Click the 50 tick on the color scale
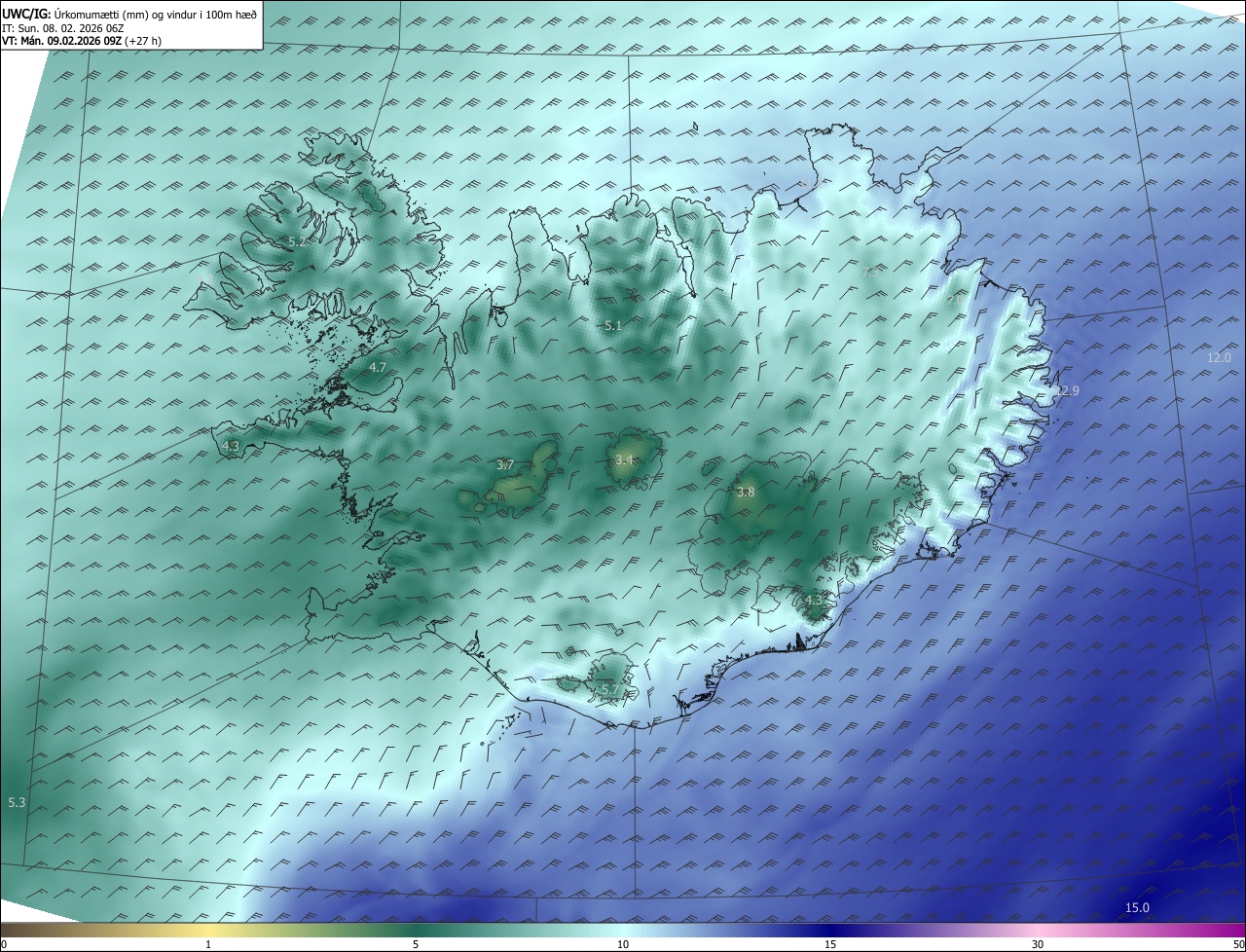This screenshot has height=952, width=1246. click(1238, 944)
